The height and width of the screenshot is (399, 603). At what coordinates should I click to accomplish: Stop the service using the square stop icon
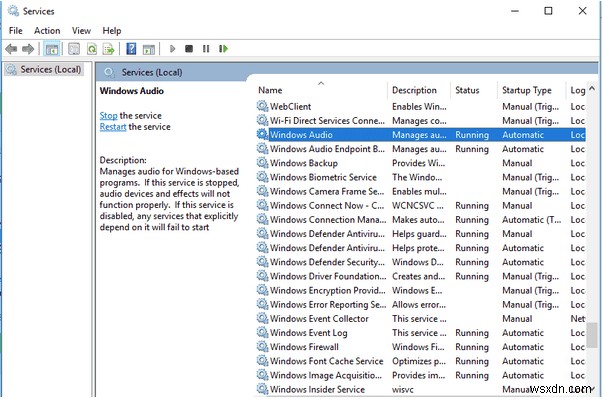pos(189,49)
